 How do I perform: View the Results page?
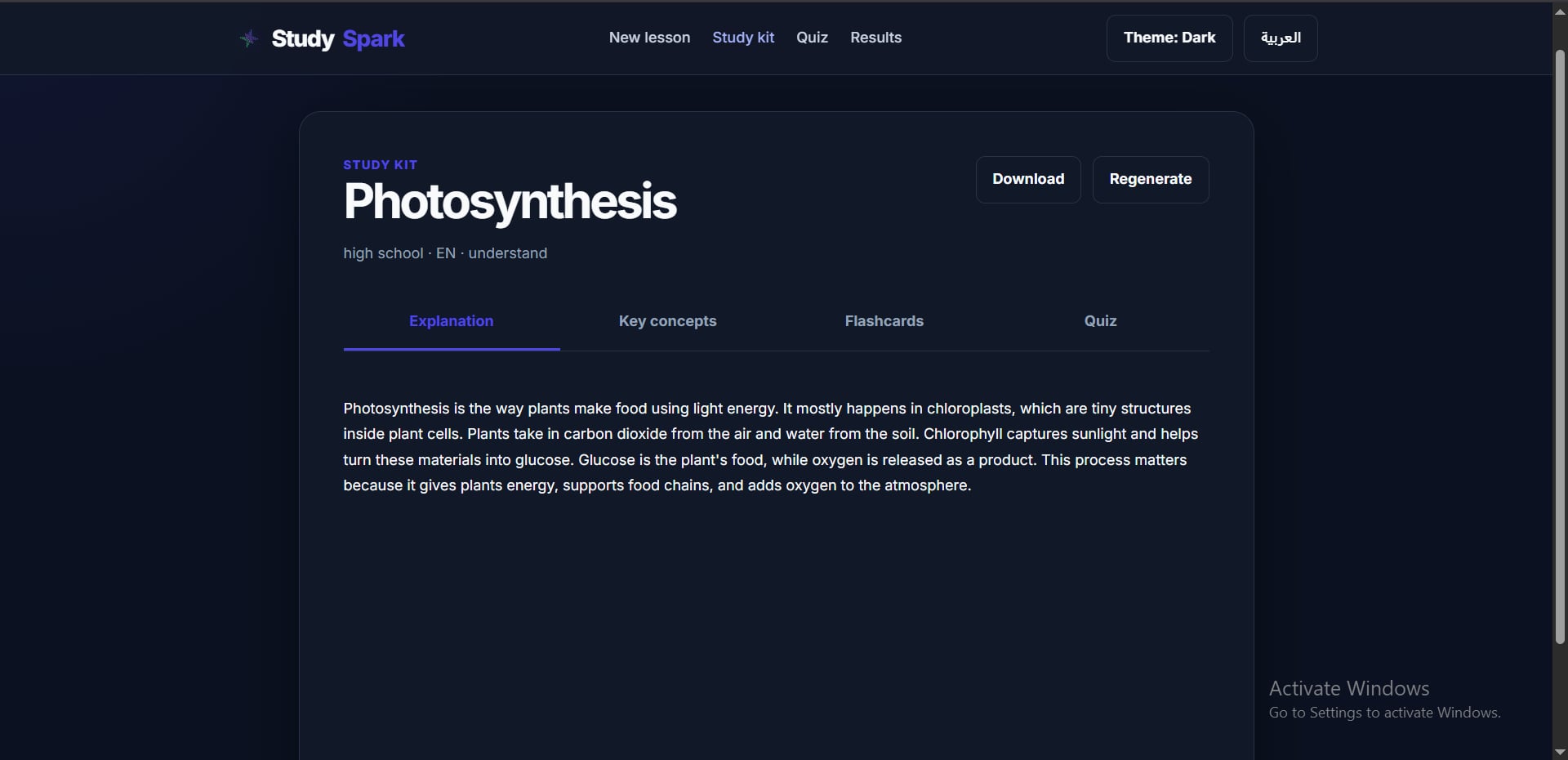(875, 38)
